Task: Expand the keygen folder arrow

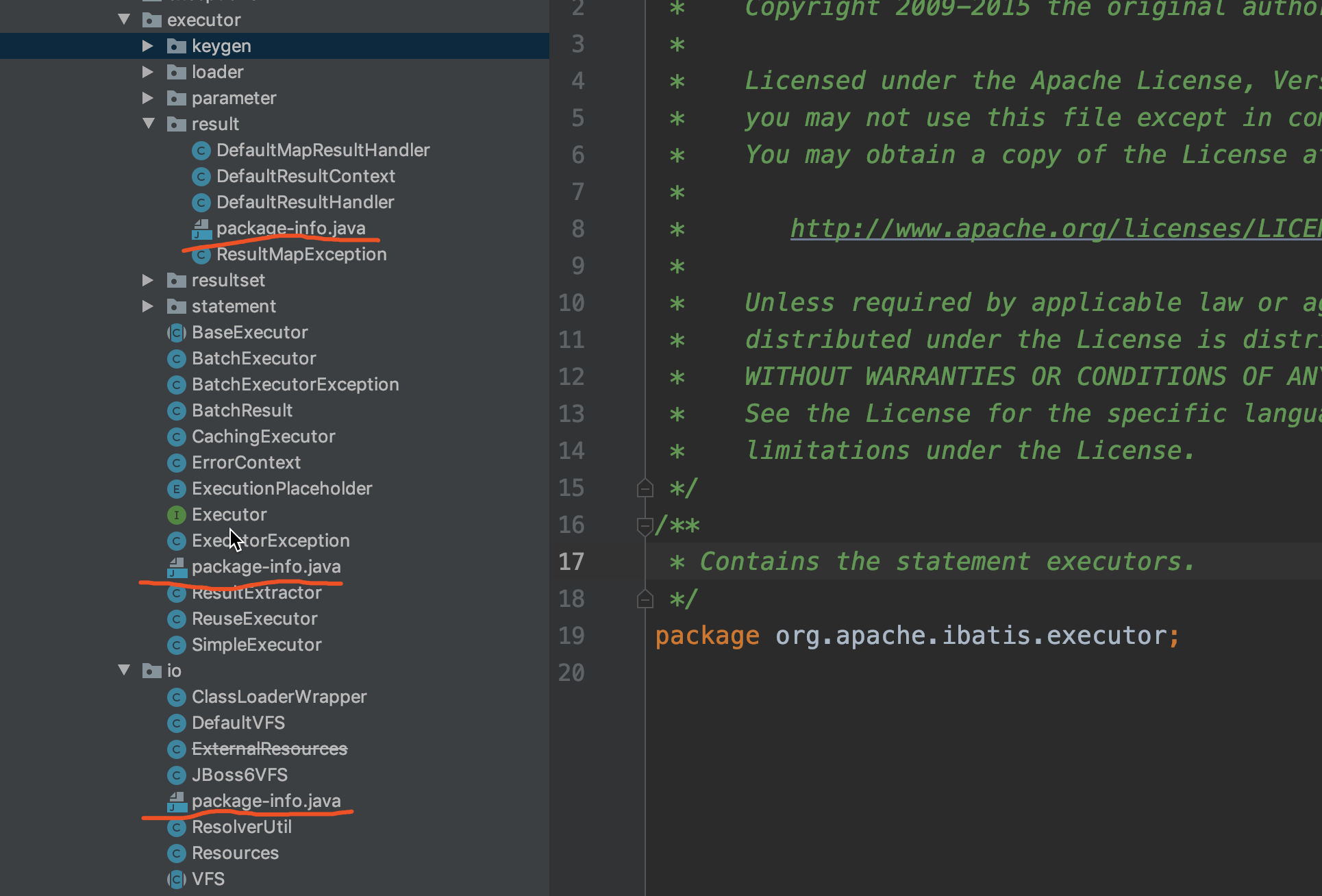Action: tap(147, 46)
